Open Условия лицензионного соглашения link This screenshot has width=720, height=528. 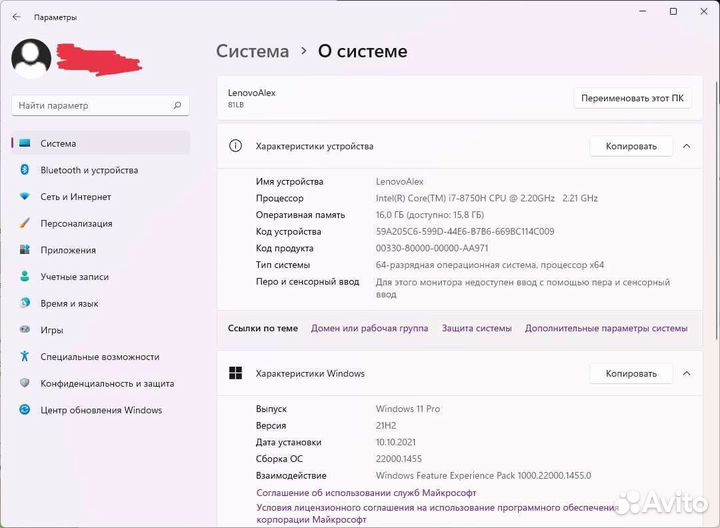pos(437,513)
